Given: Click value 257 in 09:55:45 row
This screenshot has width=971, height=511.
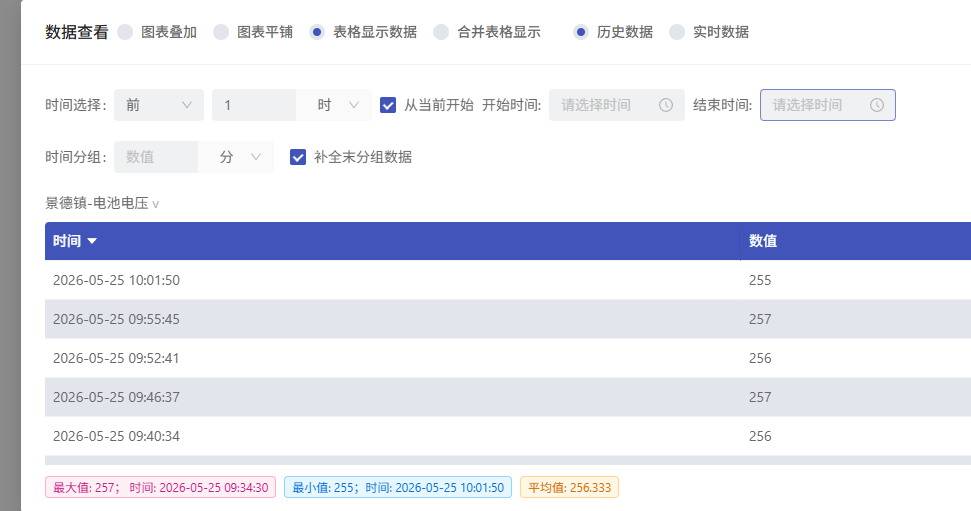Looking at the screenshot, I should [x=760, y=320].
